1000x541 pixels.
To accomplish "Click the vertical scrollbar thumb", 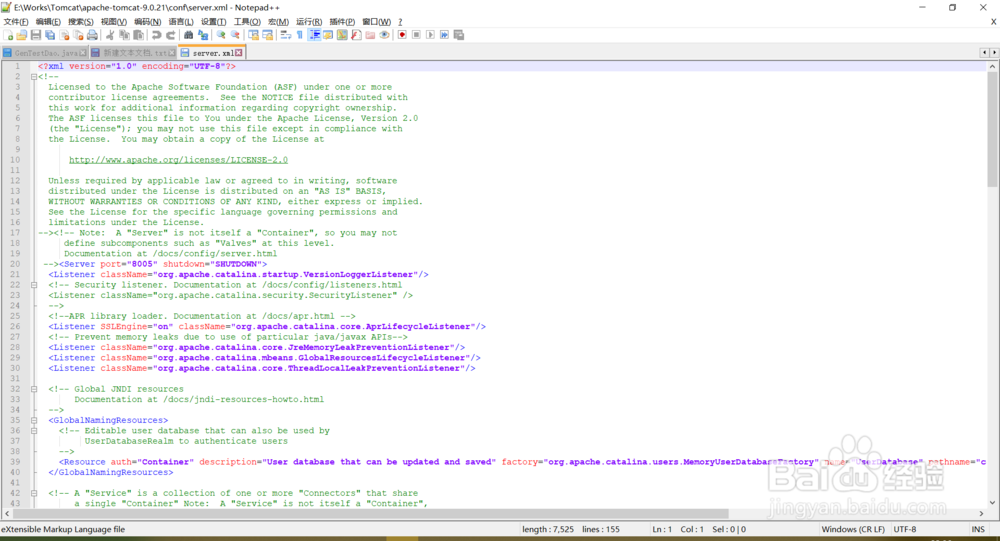I will tap(992, 129).
